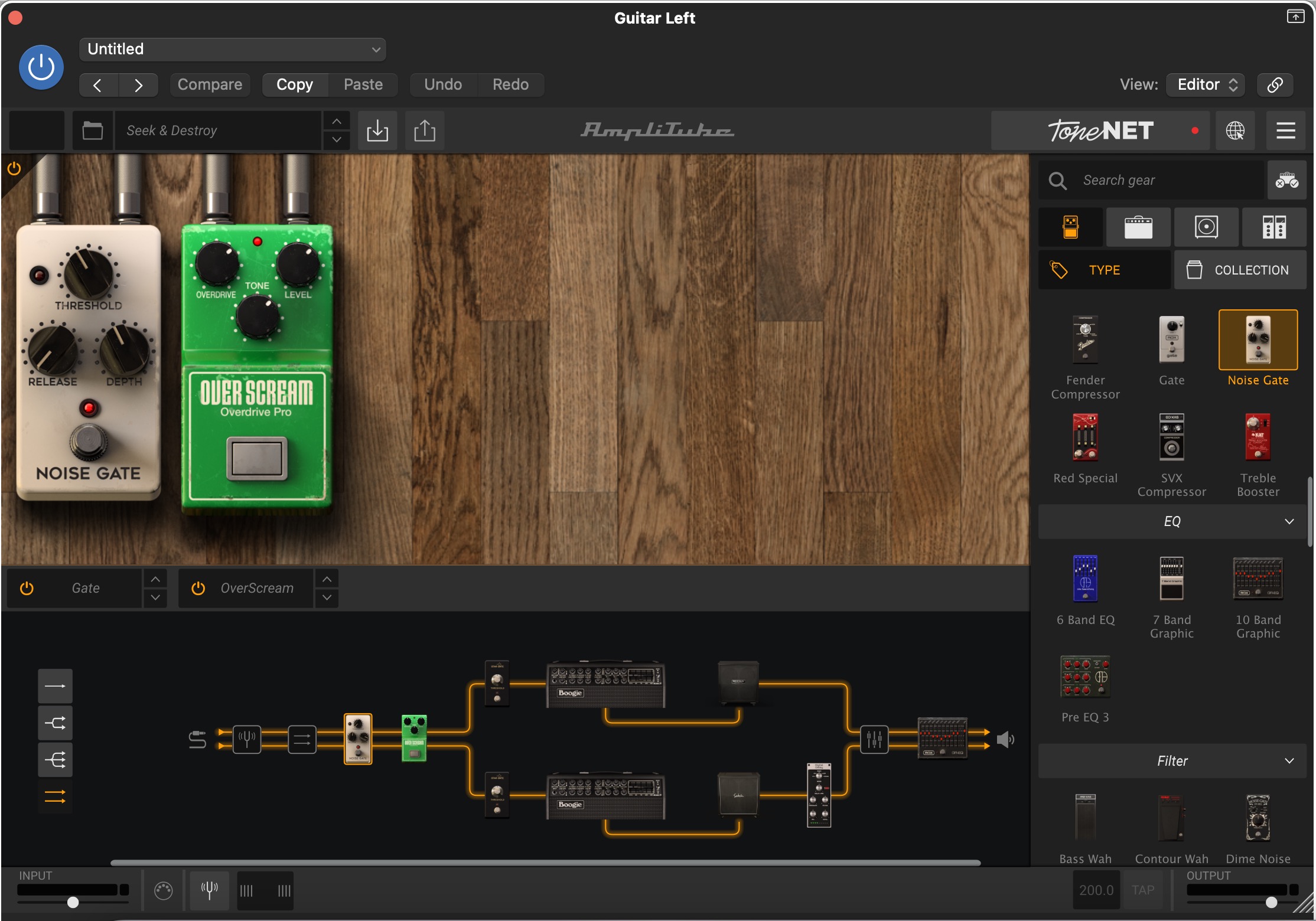
Task: Select the Seek & Destroy preset name field
Action: [x=218, y=130]
